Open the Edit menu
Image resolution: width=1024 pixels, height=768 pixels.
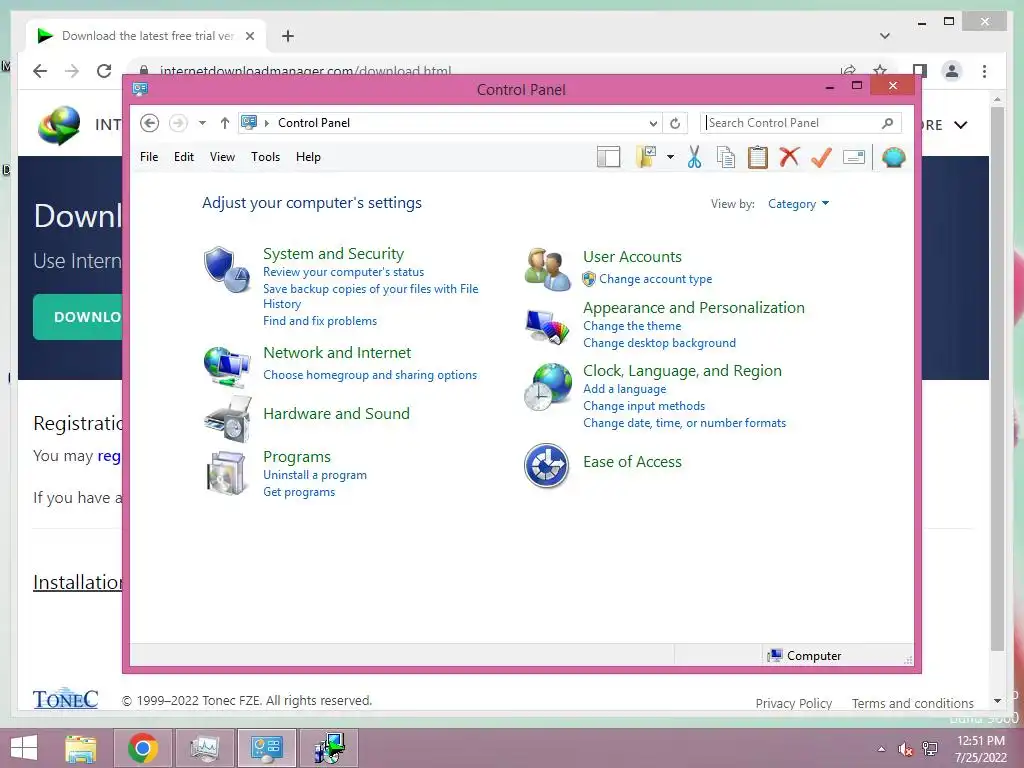(184, 157)
